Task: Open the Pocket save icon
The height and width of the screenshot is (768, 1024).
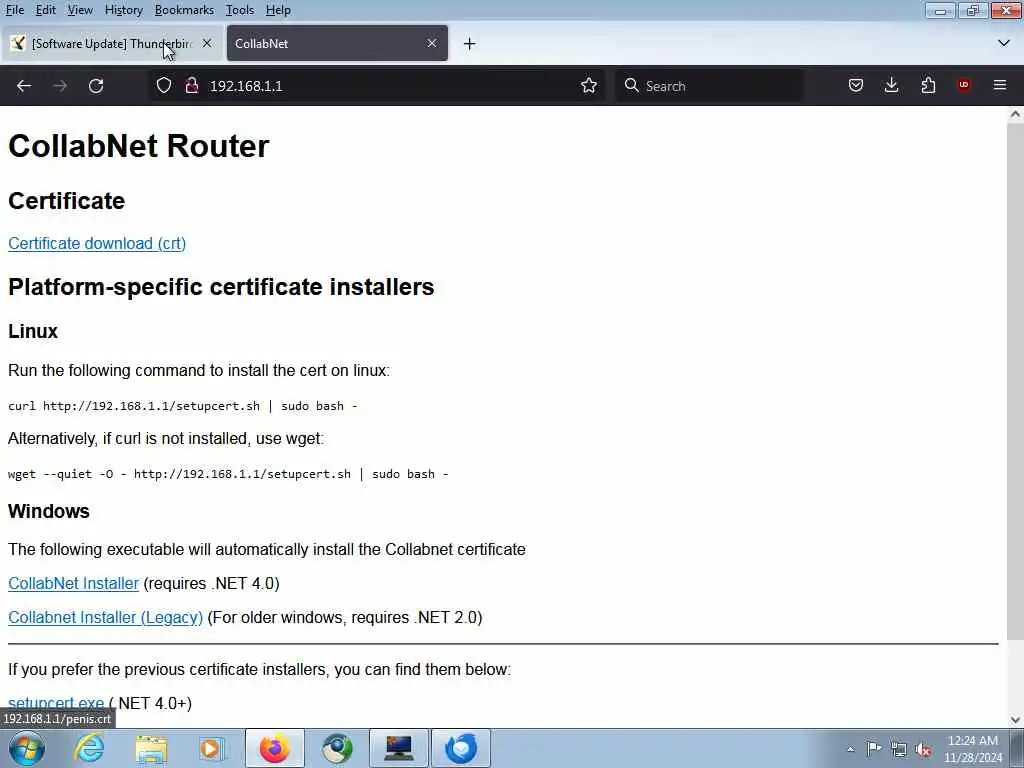Action: coord(856,85)
